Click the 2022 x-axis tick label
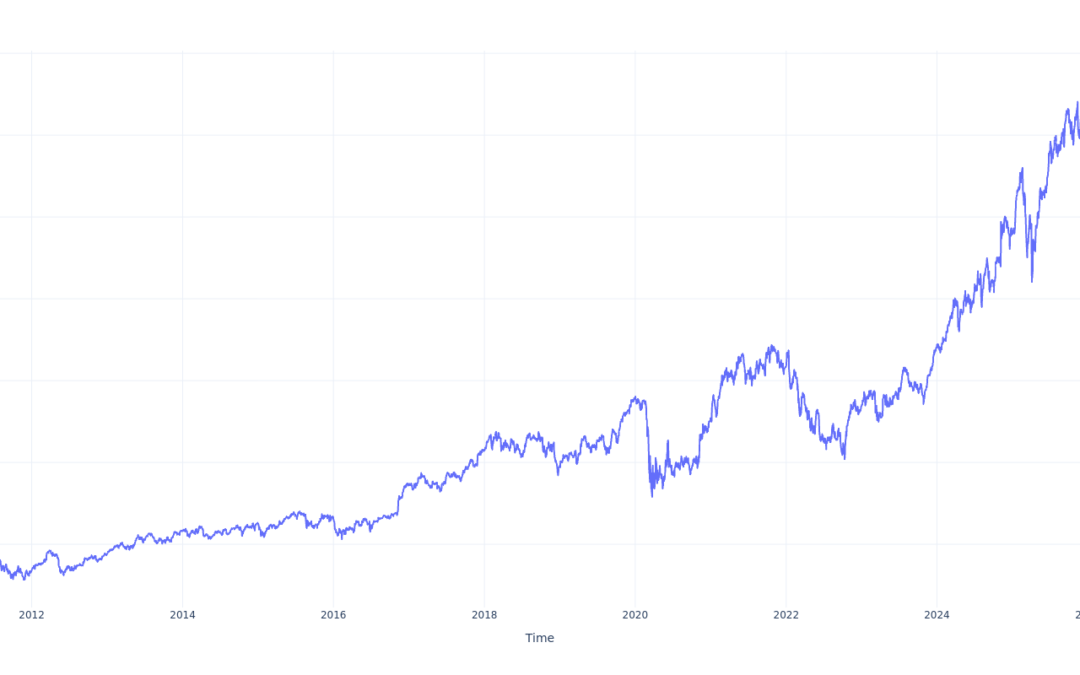 pyautogui.click(x=786, y=615)
